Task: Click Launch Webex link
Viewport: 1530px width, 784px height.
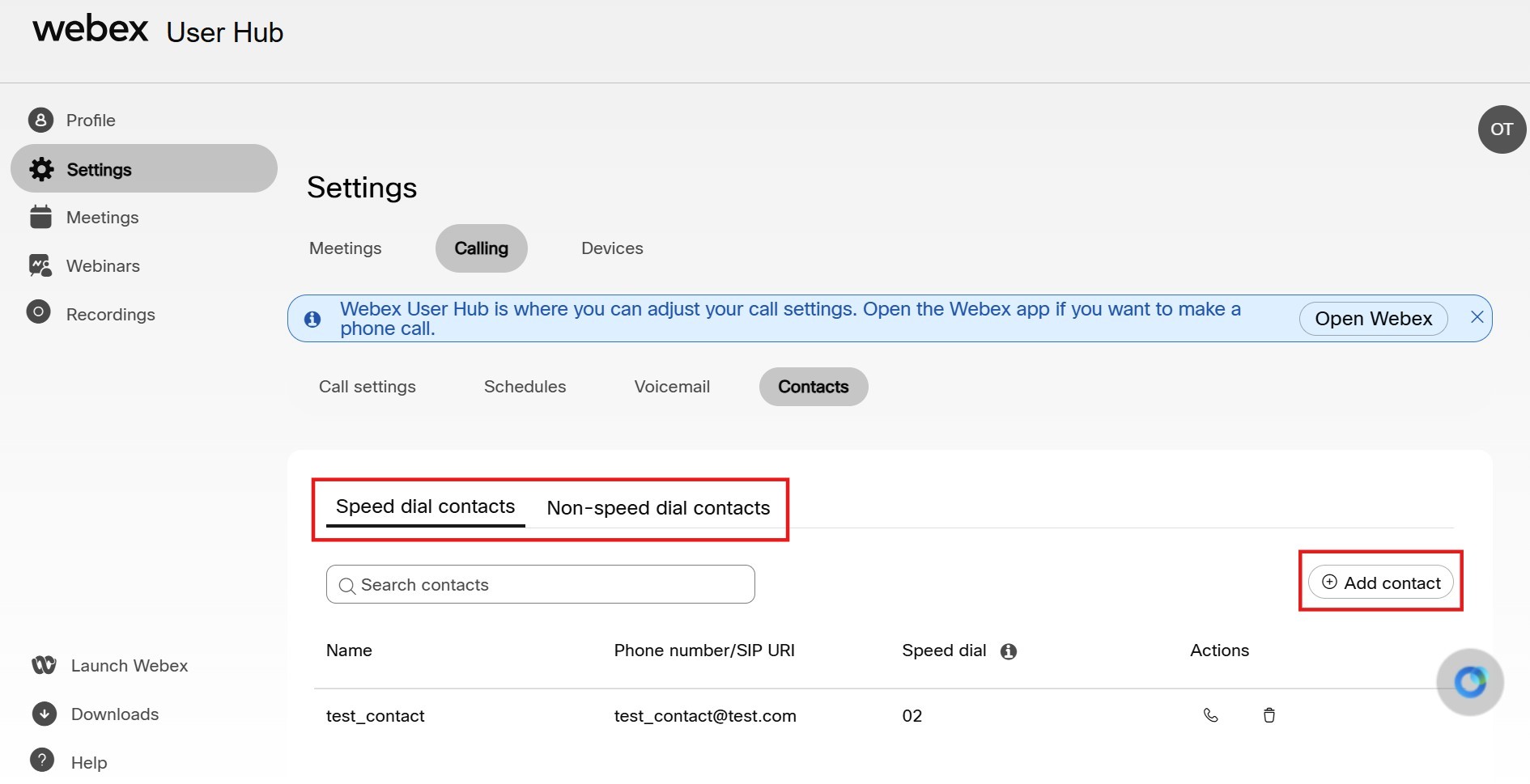Action: coord(130,666)
